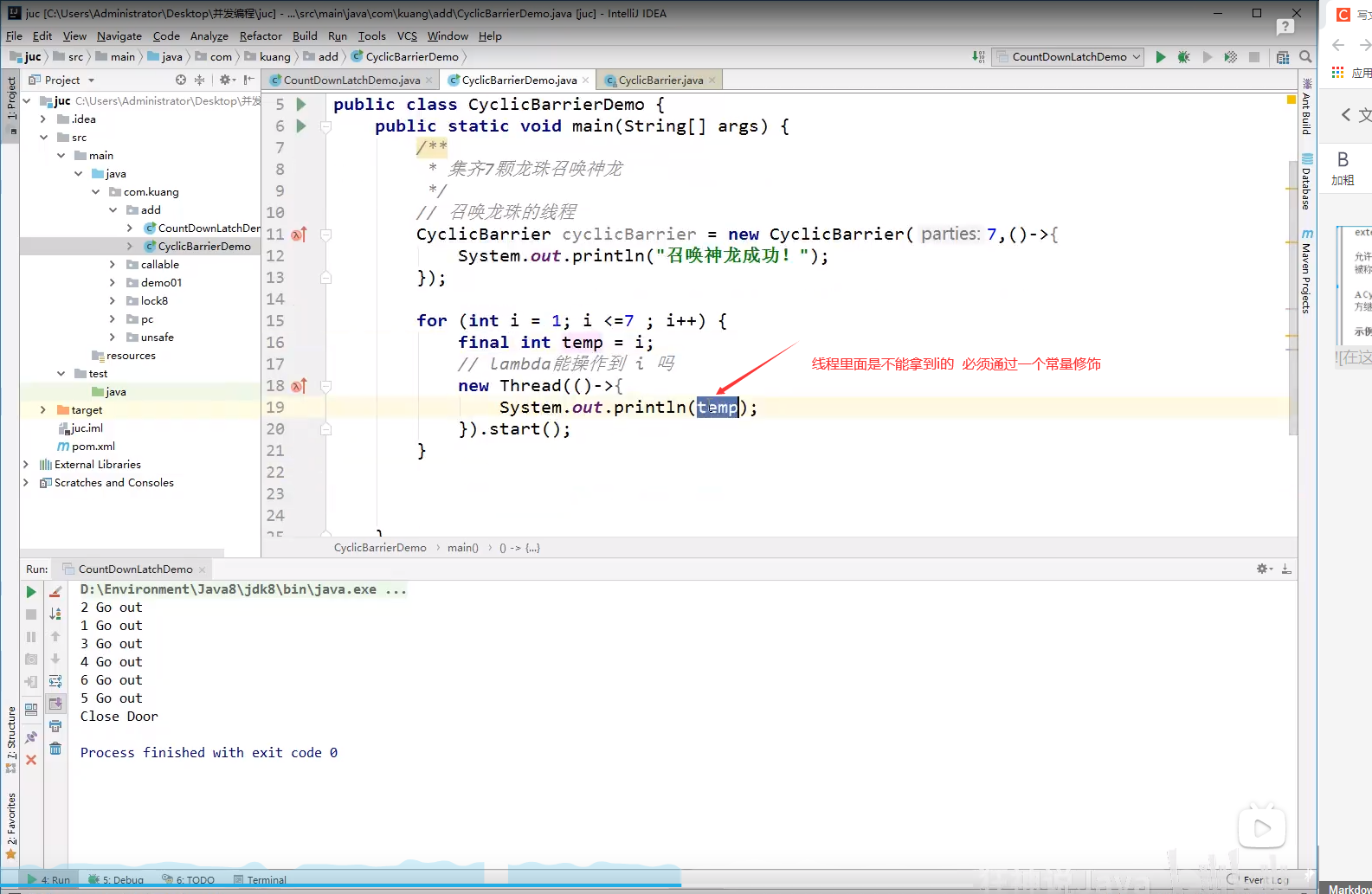The image size is (1372, 894).
Task: Click the sort/filter output icon in Run panel
Action: click(x=55, y=614)
